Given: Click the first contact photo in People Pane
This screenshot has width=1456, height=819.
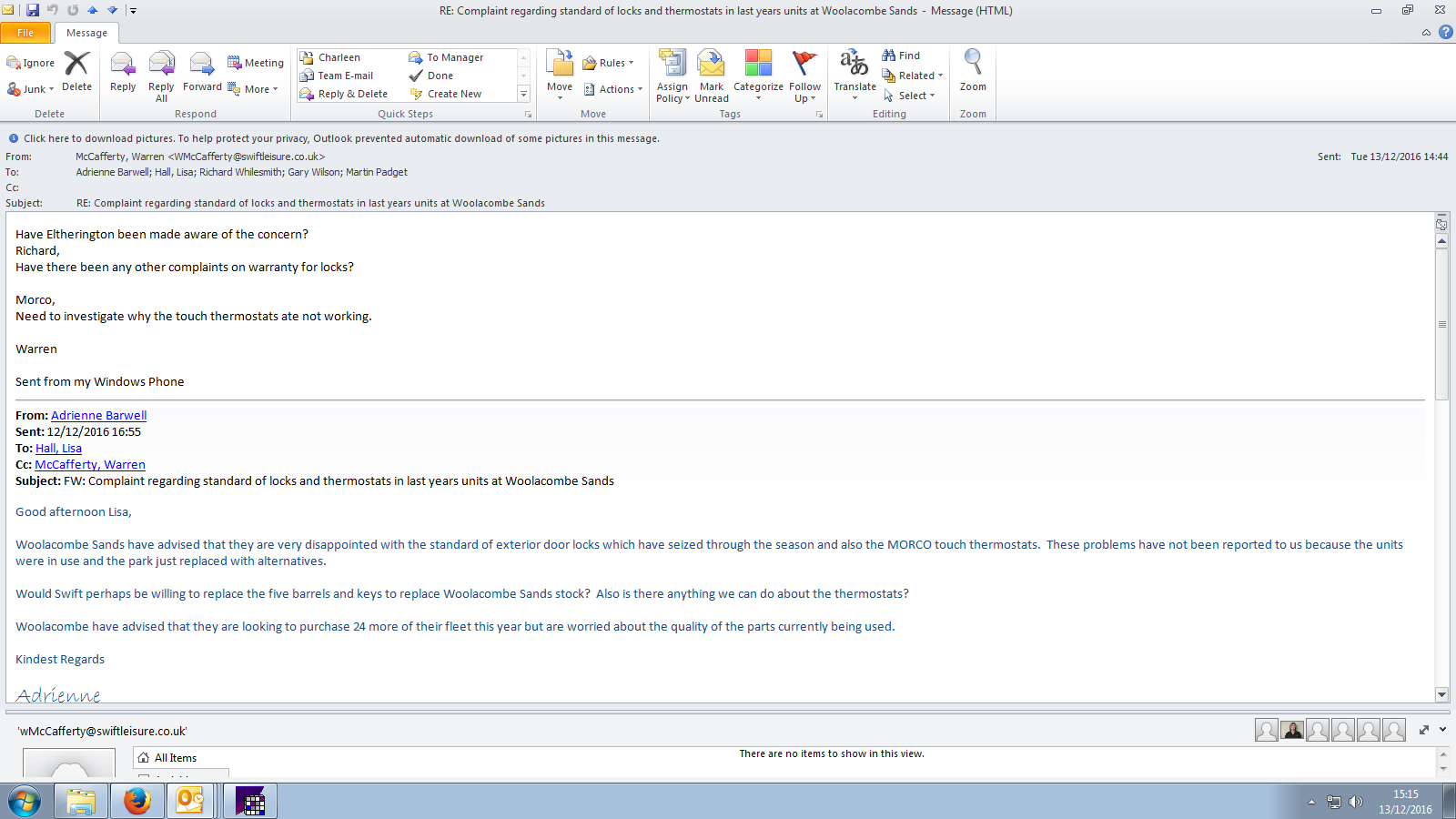Looking at the screenshot, I should coord(1266,730).
